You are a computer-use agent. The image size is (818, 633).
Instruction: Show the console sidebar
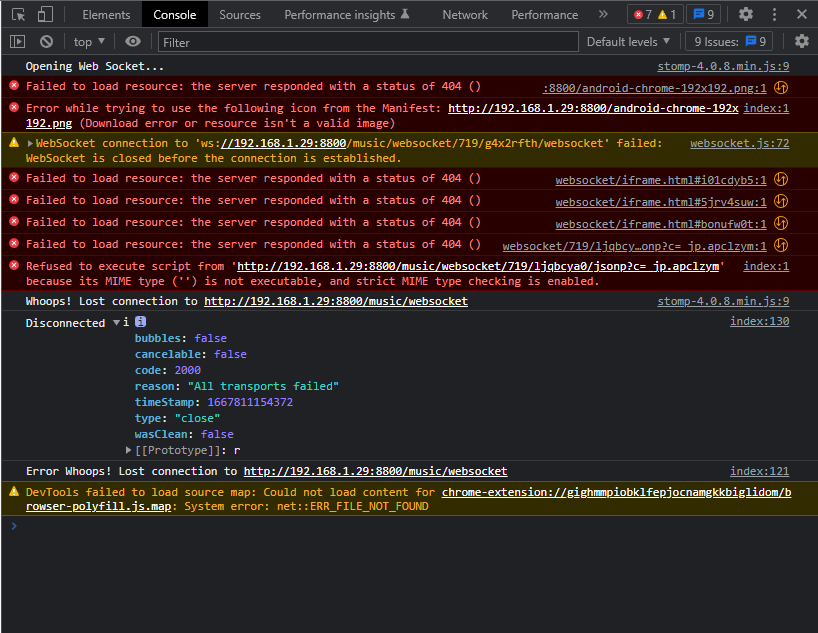[16, 41]
